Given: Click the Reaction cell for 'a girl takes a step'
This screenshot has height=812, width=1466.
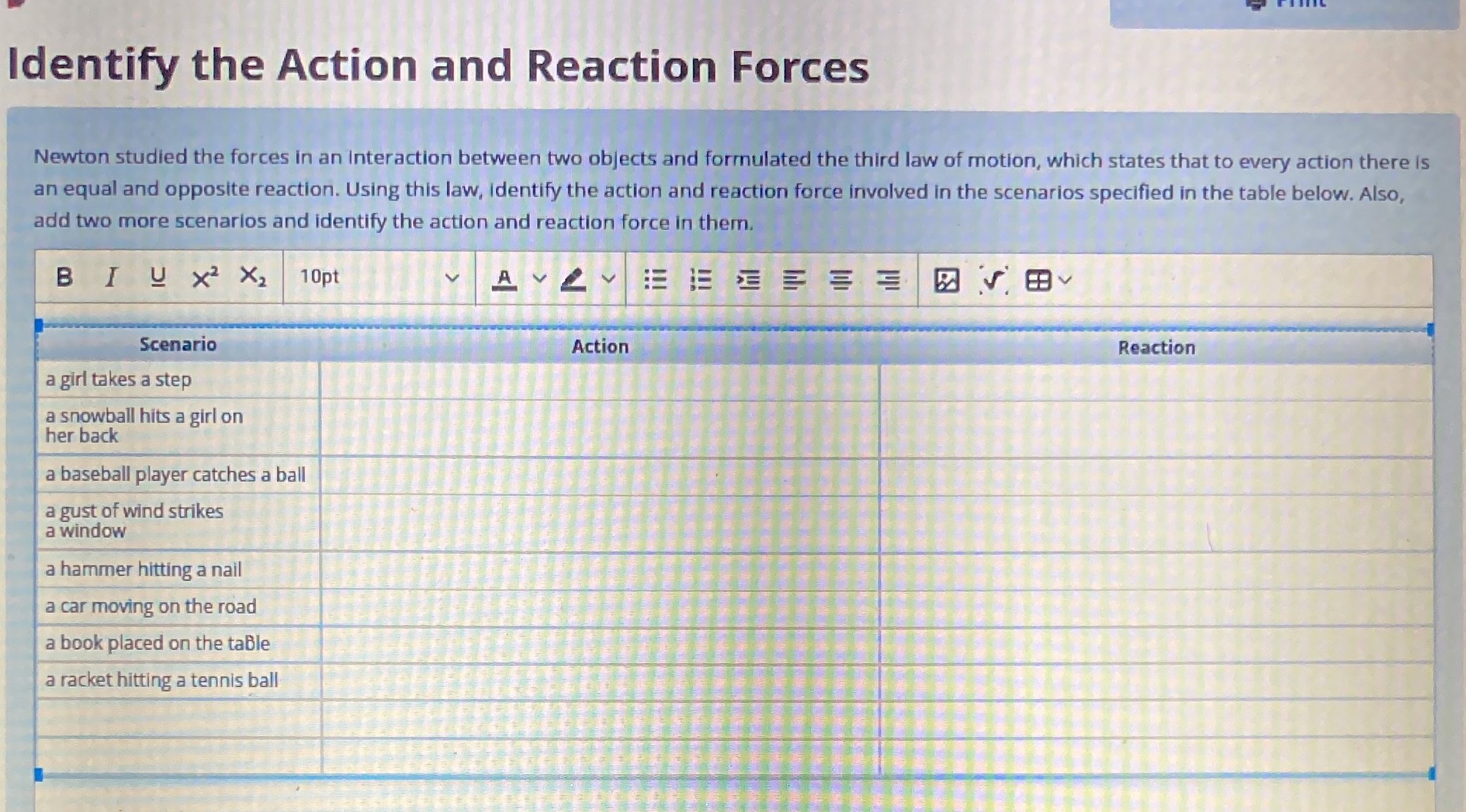Looking at the screenshot, I should [x=1156, y=382].
